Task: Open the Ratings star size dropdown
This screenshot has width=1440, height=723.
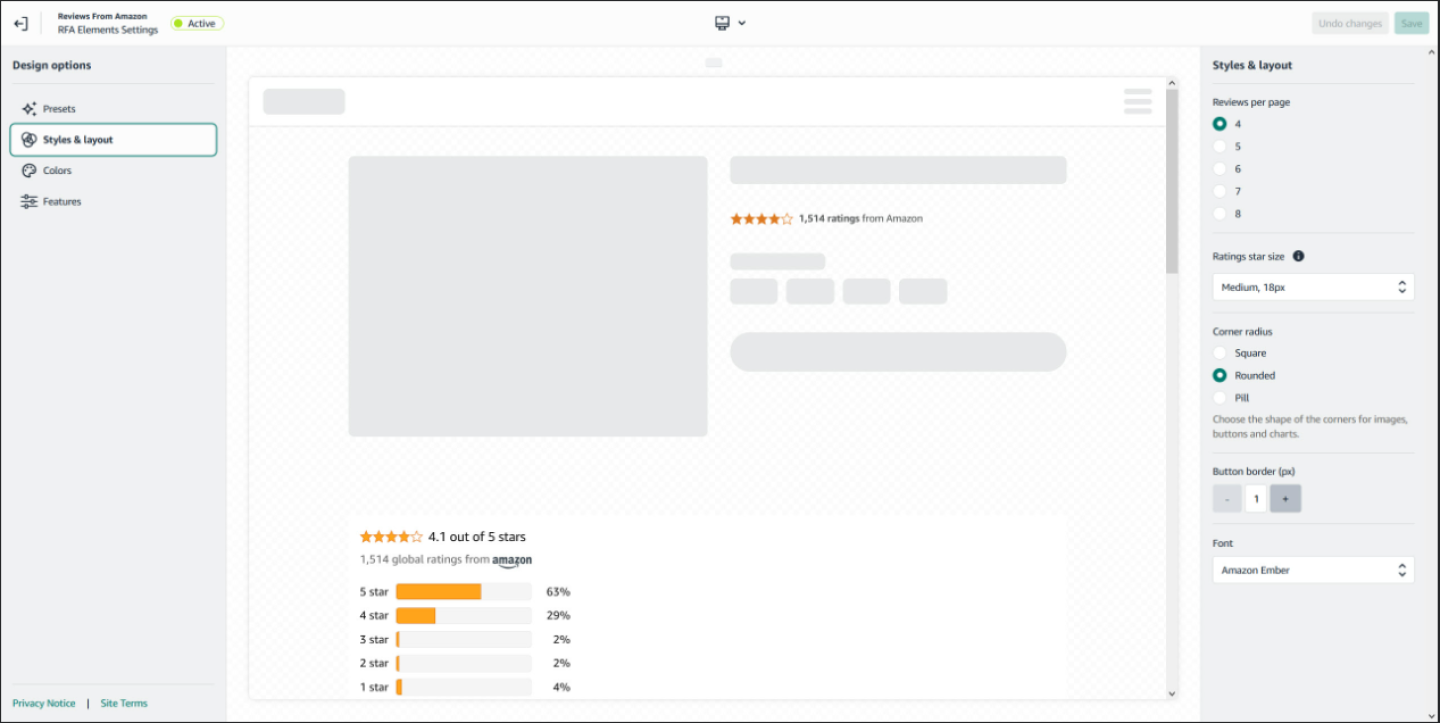Action: click(1313, 287)
